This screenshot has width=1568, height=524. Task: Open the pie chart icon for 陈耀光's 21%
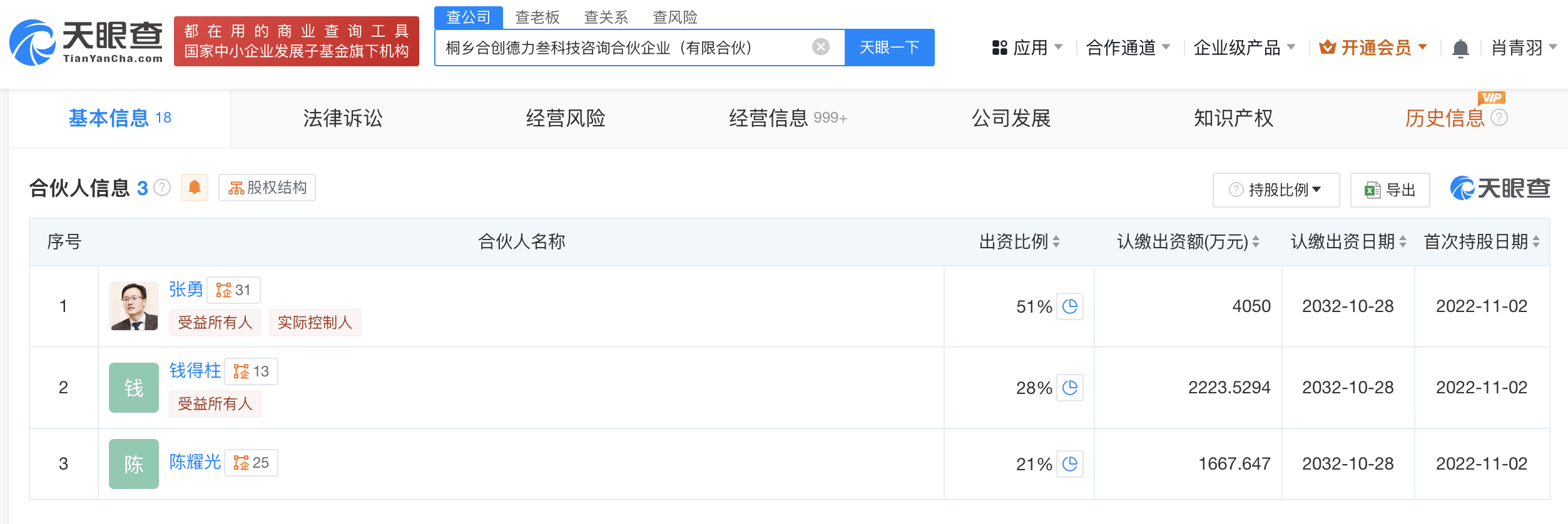pos(1070,464)
